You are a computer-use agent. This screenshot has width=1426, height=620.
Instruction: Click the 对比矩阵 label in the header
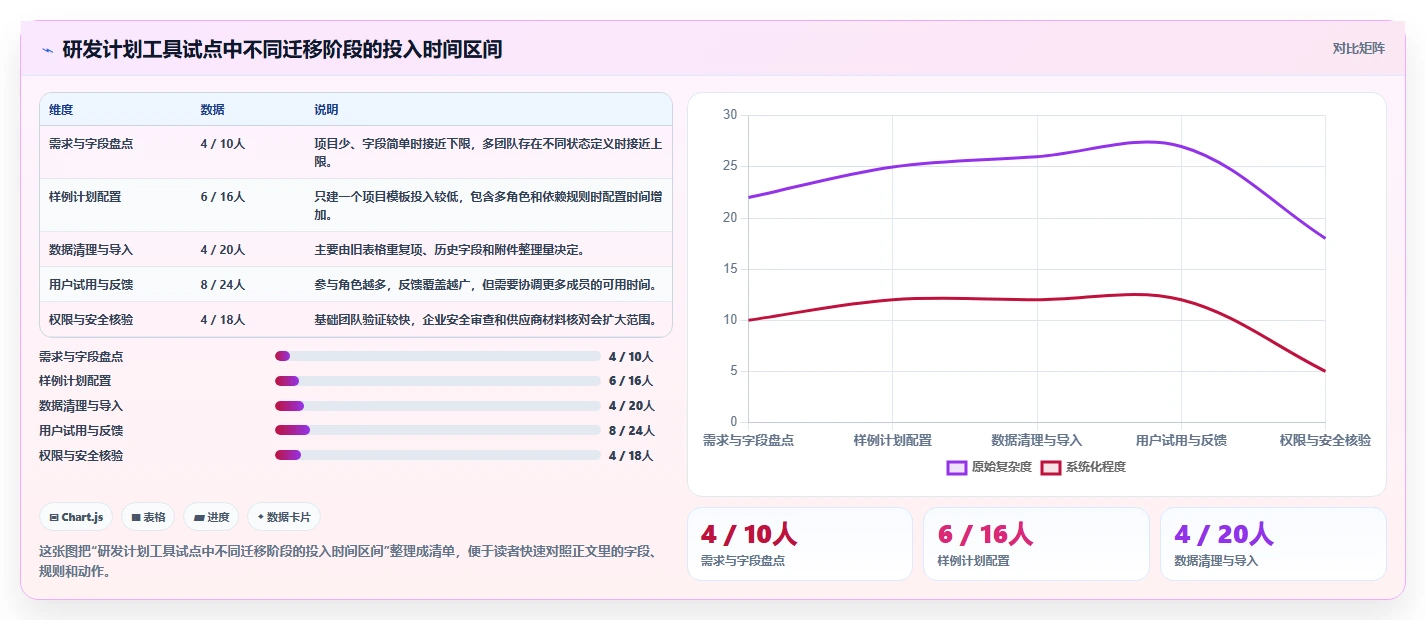click(x=1359, y=48)
